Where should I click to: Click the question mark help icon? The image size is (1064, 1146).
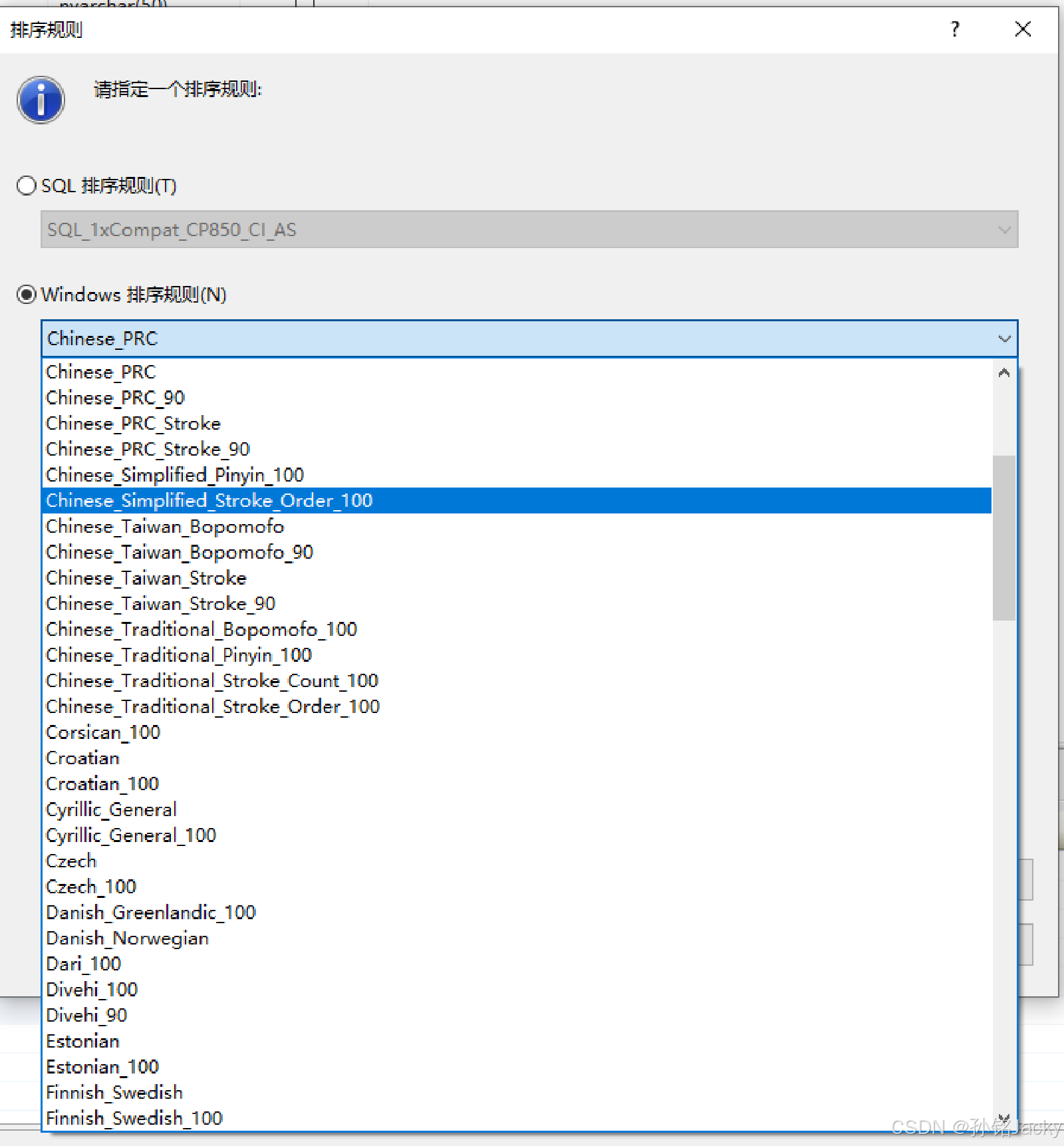point(955,29)
